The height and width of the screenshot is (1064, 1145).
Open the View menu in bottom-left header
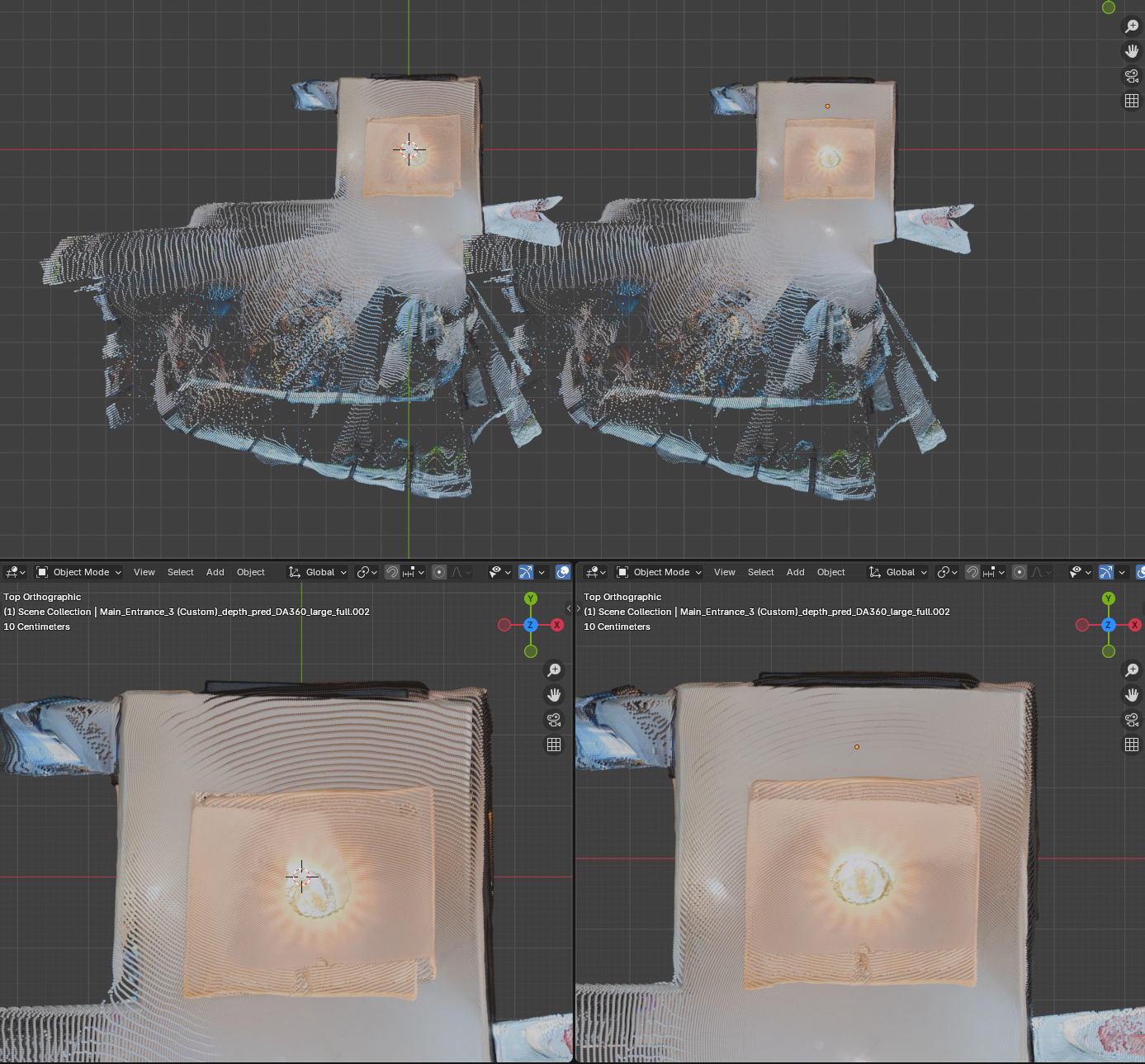tap(144, 572)
